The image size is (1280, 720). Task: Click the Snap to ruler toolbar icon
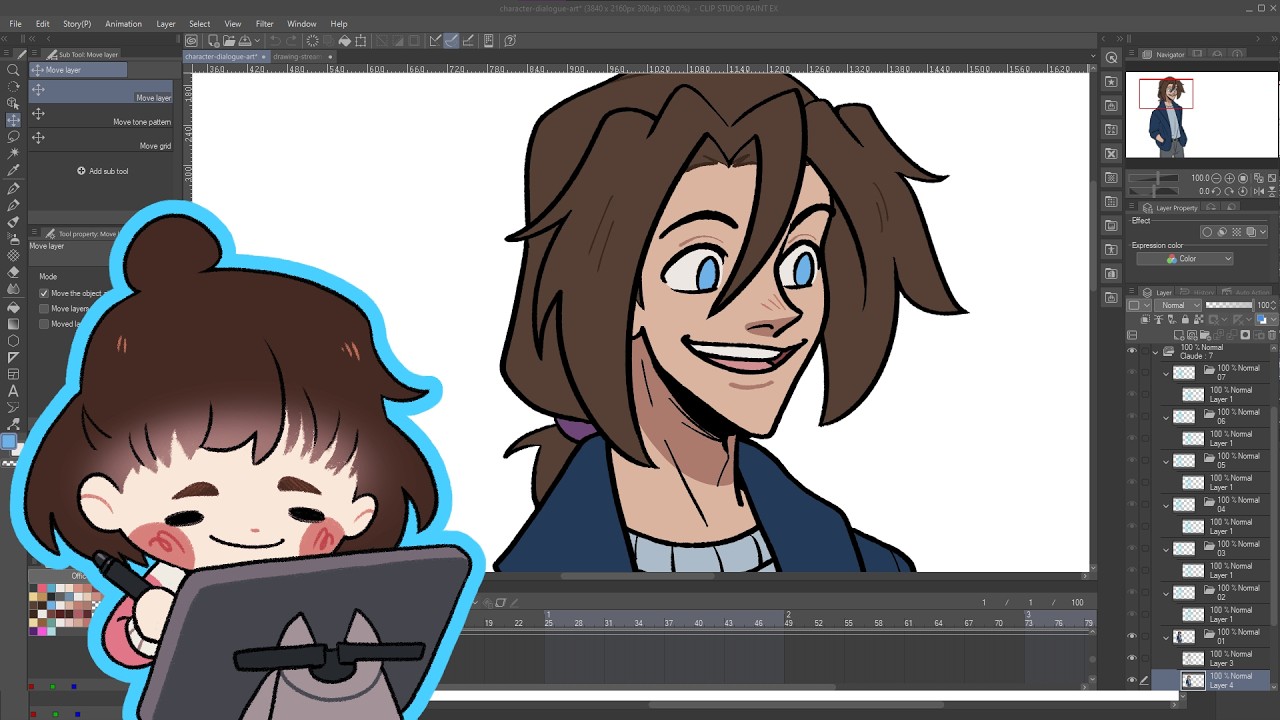(434, 41)
